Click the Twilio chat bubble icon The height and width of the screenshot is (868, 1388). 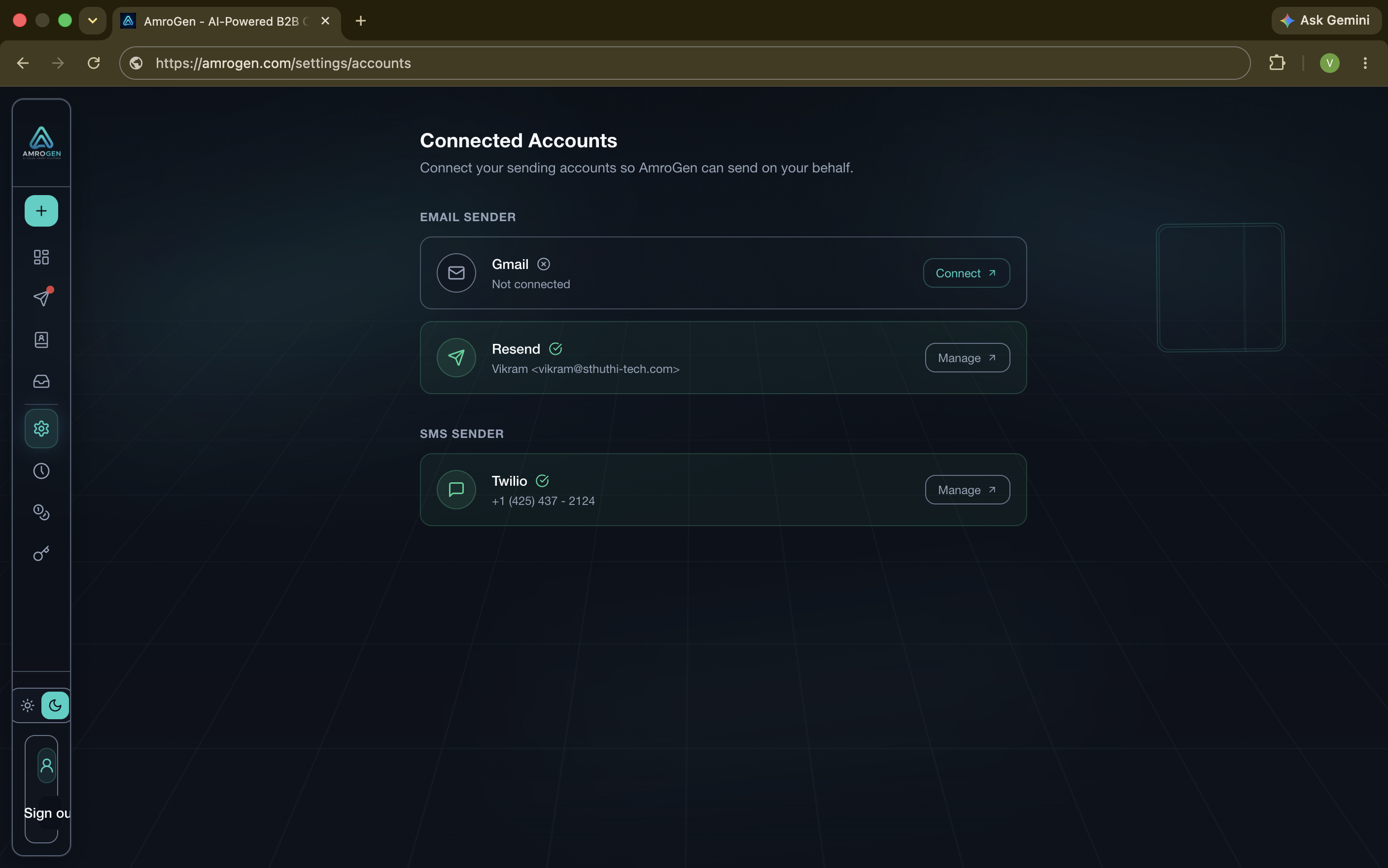tap(456, 490)
